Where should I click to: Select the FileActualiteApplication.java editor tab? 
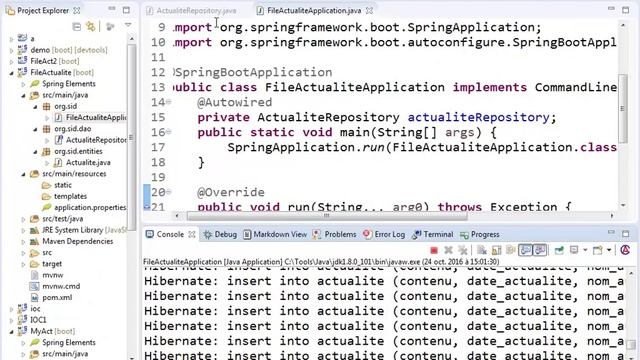(x=309, y=11)
